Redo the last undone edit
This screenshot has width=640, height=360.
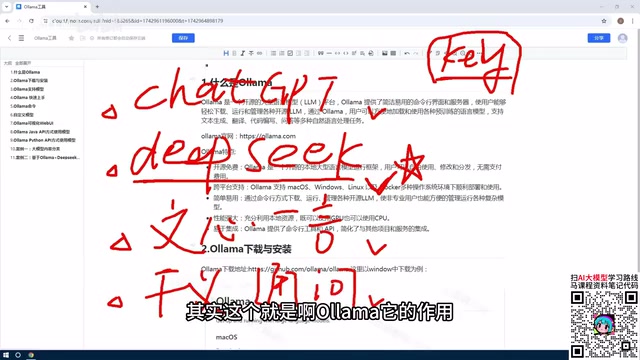tap(416, 53)
